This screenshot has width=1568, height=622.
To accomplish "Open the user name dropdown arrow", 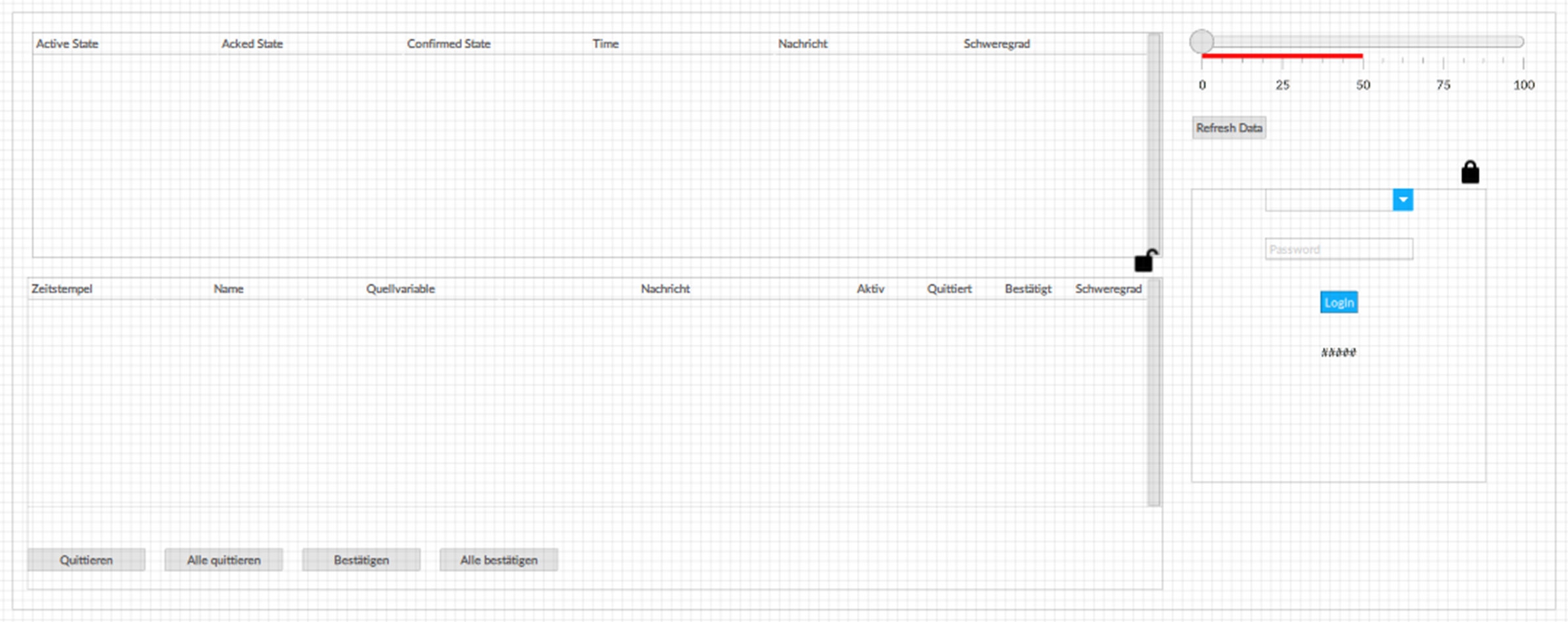I will tap(1402, 200).
